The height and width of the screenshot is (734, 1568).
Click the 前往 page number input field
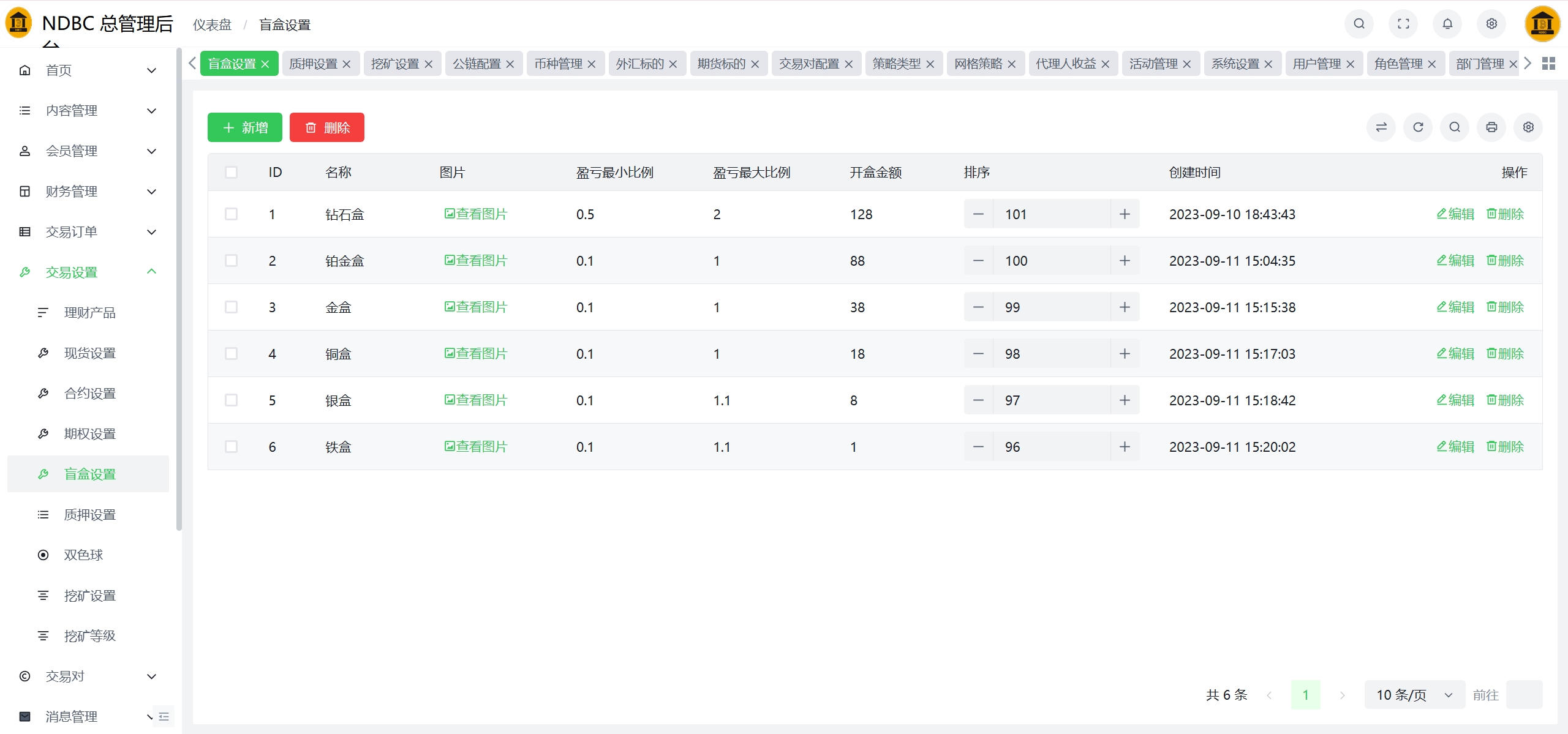coord(1524,695)
